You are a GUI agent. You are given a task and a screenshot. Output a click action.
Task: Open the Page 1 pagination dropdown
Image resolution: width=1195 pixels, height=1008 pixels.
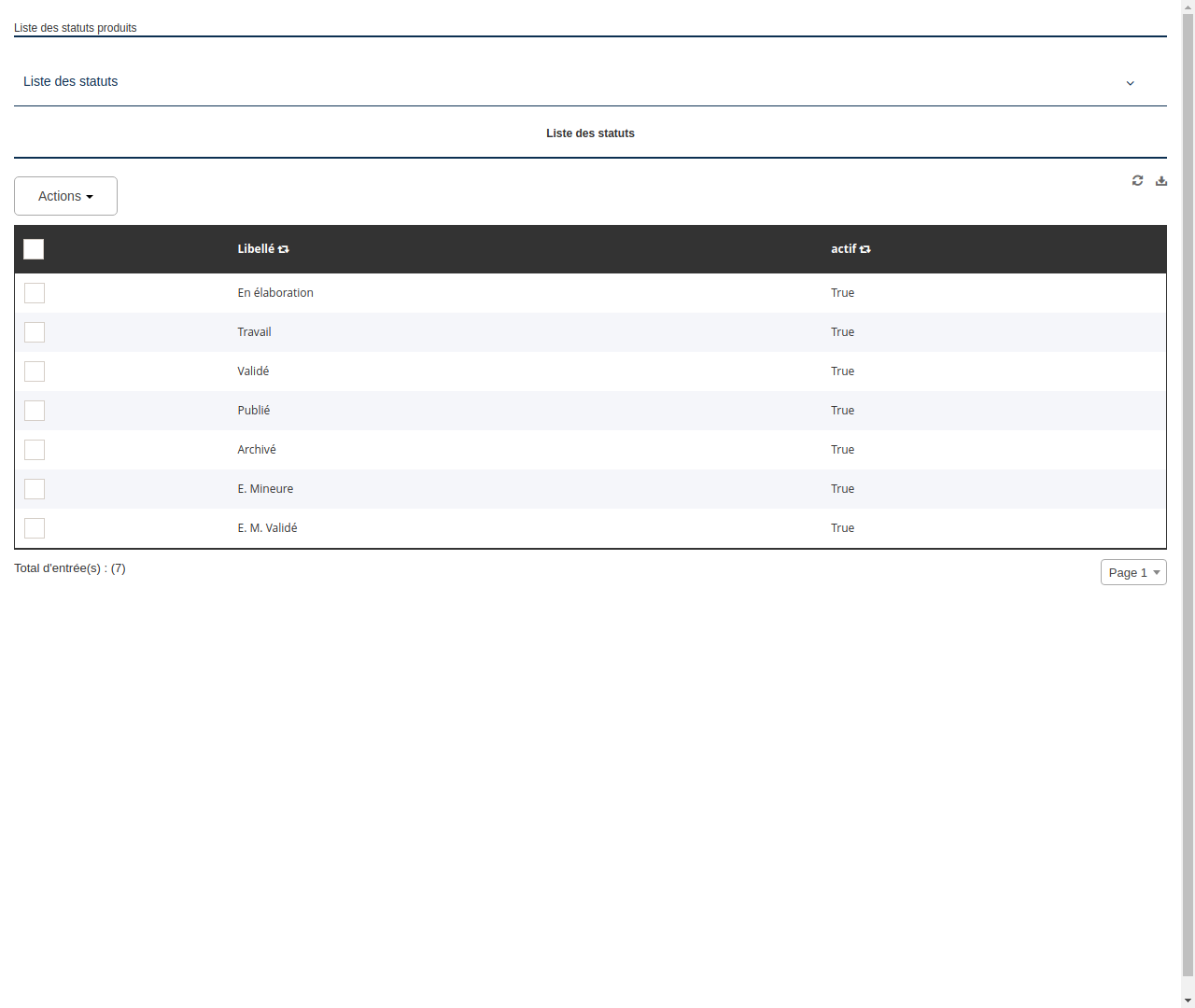1133,572
